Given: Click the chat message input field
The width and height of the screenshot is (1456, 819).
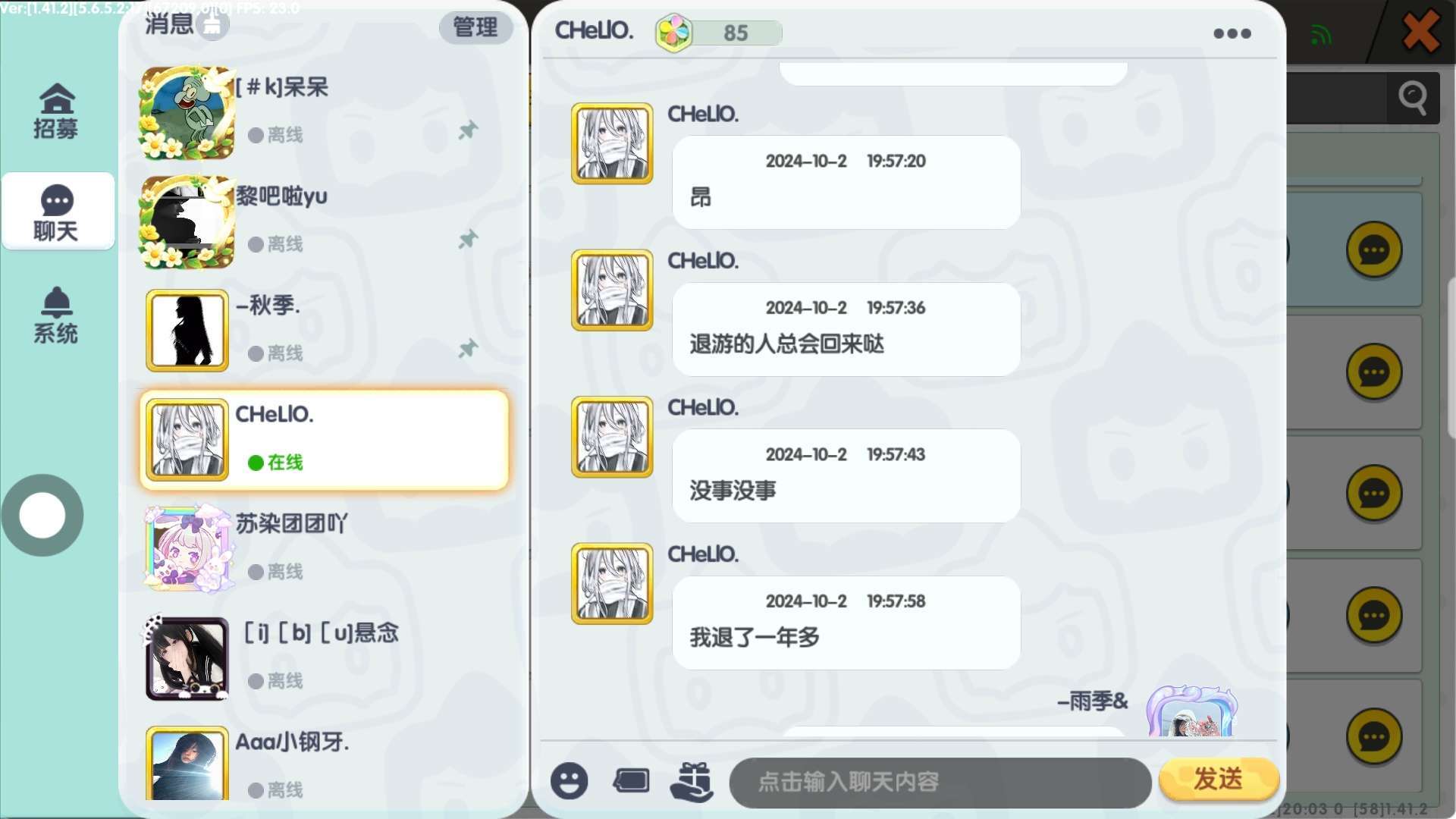Looking at the screenshot, I should [x=940, y=782].
